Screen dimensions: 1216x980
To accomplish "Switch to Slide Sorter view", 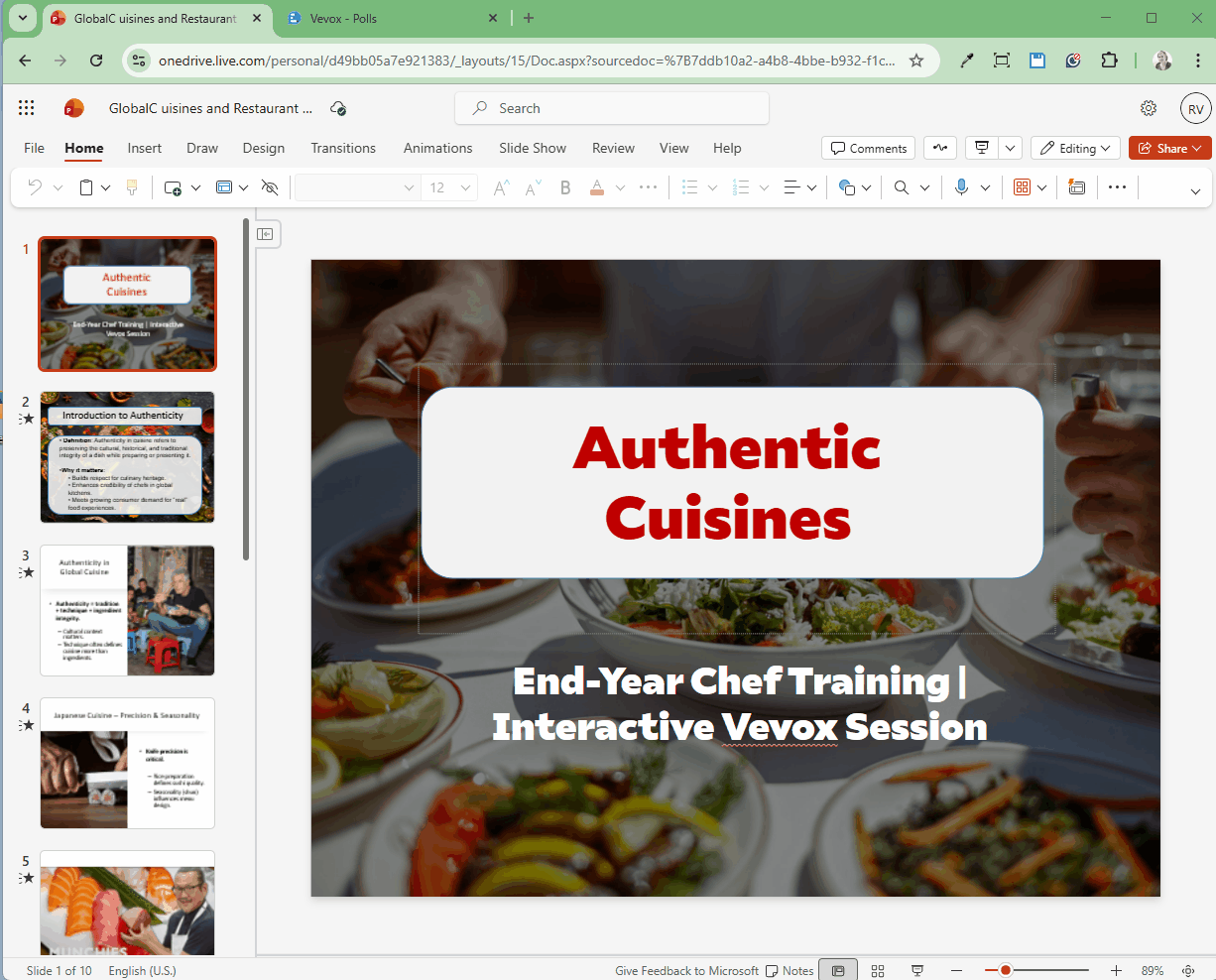I will click(878, 970).
